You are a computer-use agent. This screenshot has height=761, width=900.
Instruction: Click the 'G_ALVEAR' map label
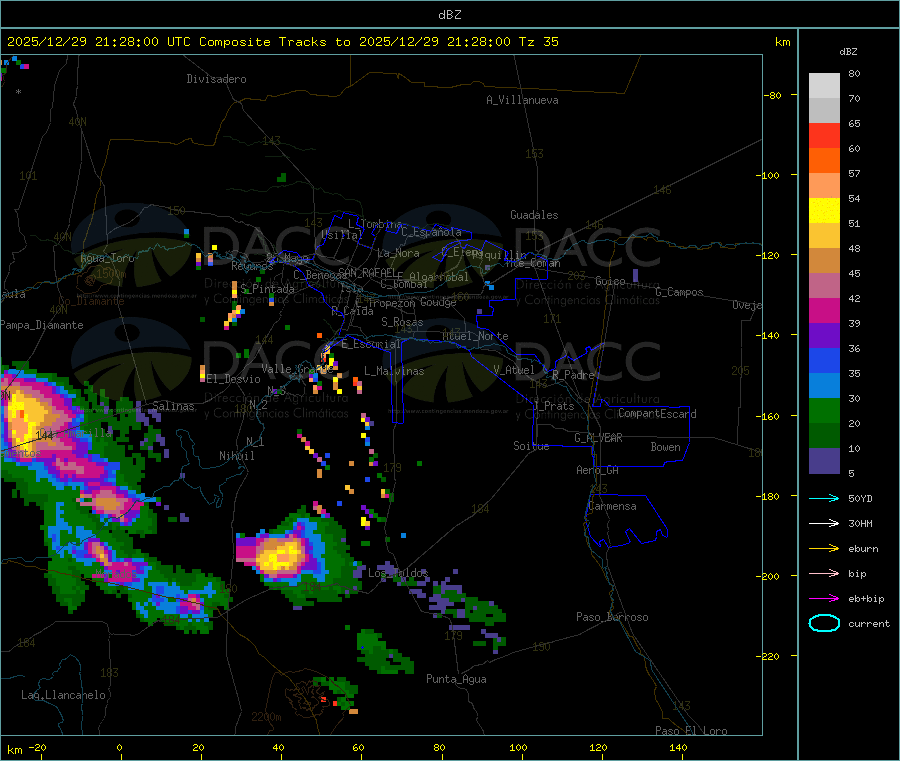tap(598, 438)
